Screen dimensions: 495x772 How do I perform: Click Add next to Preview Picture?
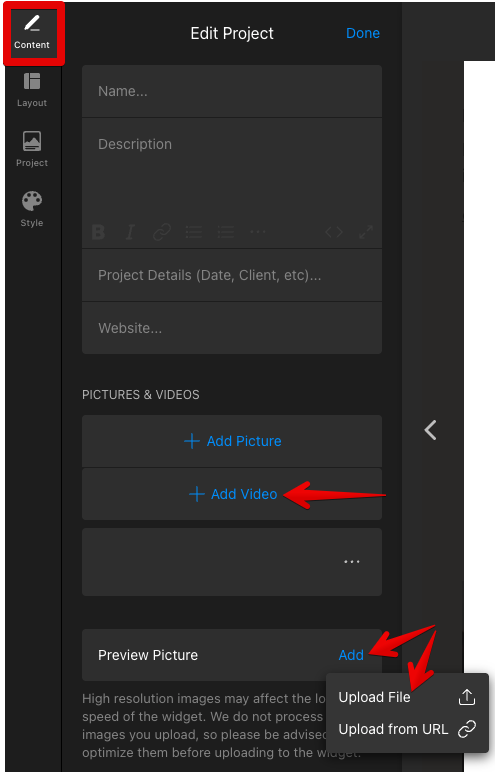click(351, 655)
